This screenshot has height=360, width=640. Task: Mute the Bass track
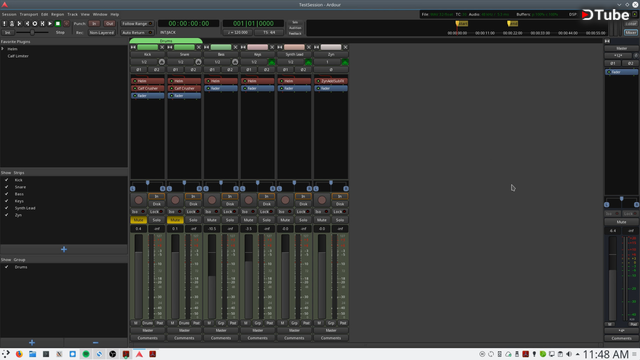[212, 220]
